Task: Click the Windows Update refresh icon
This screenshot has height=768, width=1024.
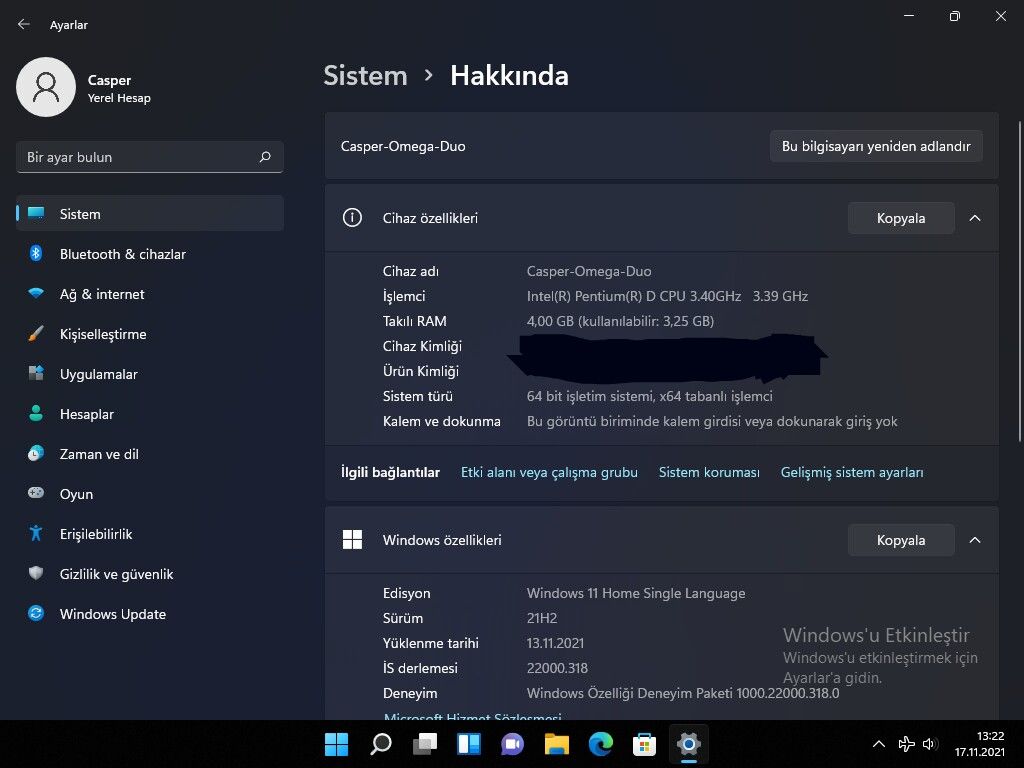Action: [36, 613]
